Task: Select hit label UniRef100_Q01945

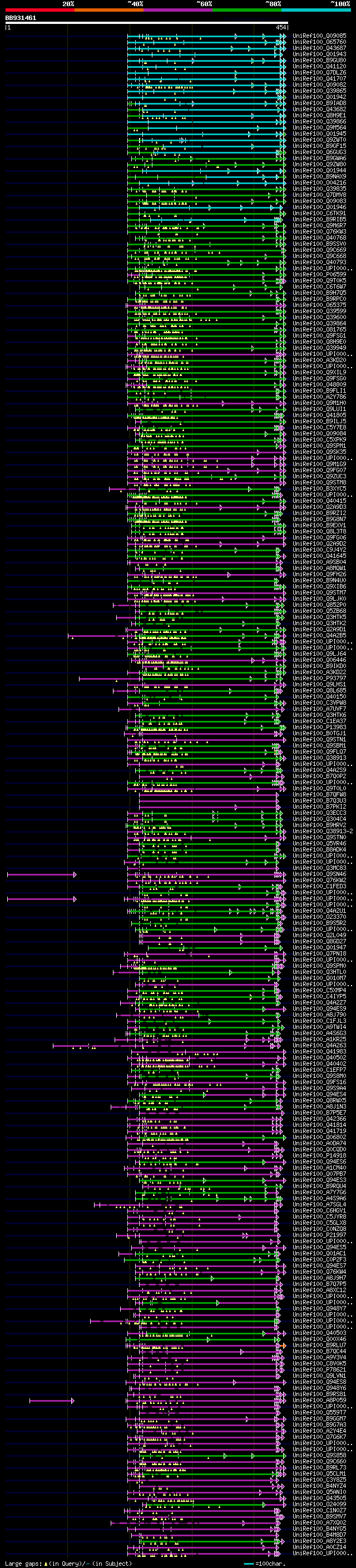Action: pos(319,133)
